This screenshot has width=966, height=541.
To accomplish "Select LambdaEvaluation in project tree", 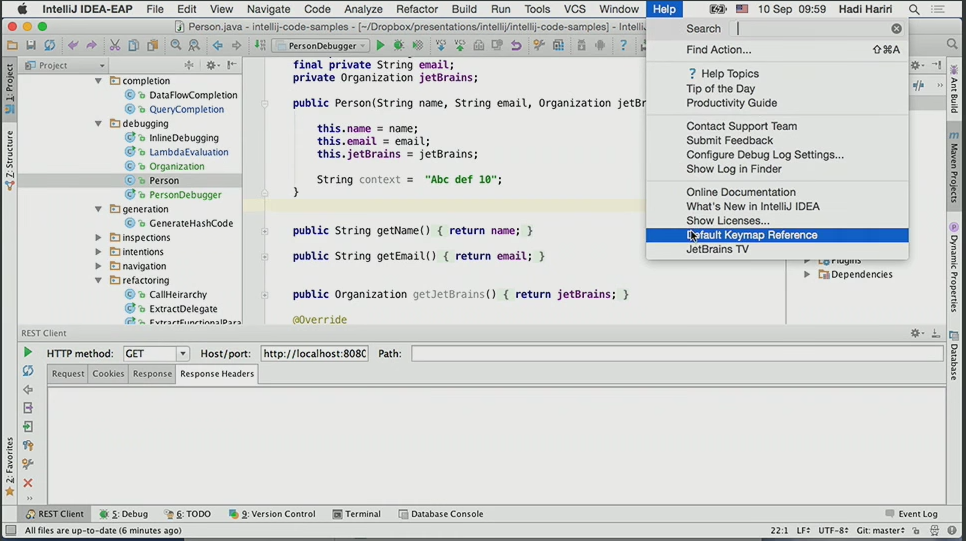I will 189,152.
